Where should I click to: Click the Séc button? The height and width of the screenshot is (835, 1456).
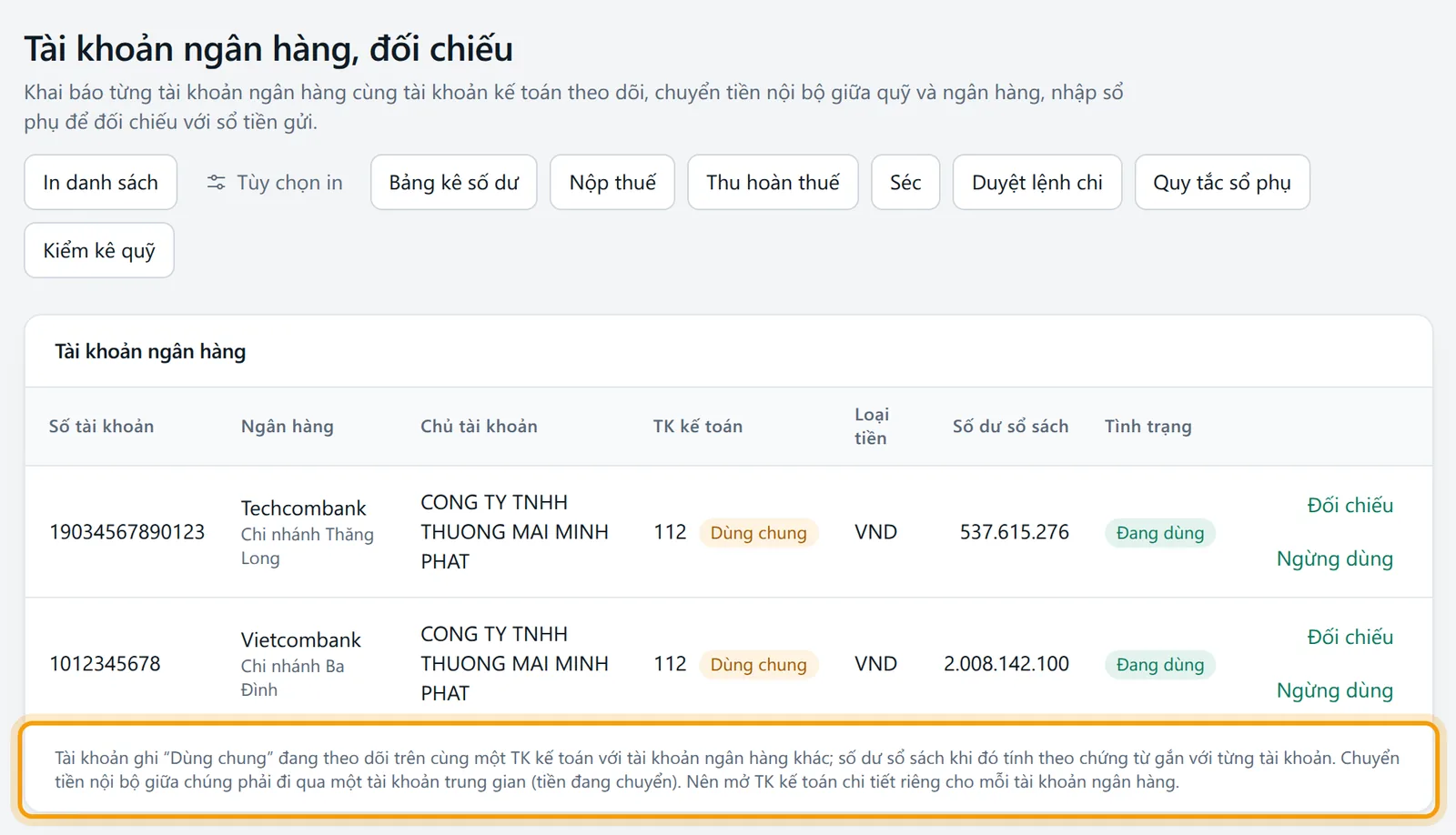pyautogui.click(x=905, y=183)
